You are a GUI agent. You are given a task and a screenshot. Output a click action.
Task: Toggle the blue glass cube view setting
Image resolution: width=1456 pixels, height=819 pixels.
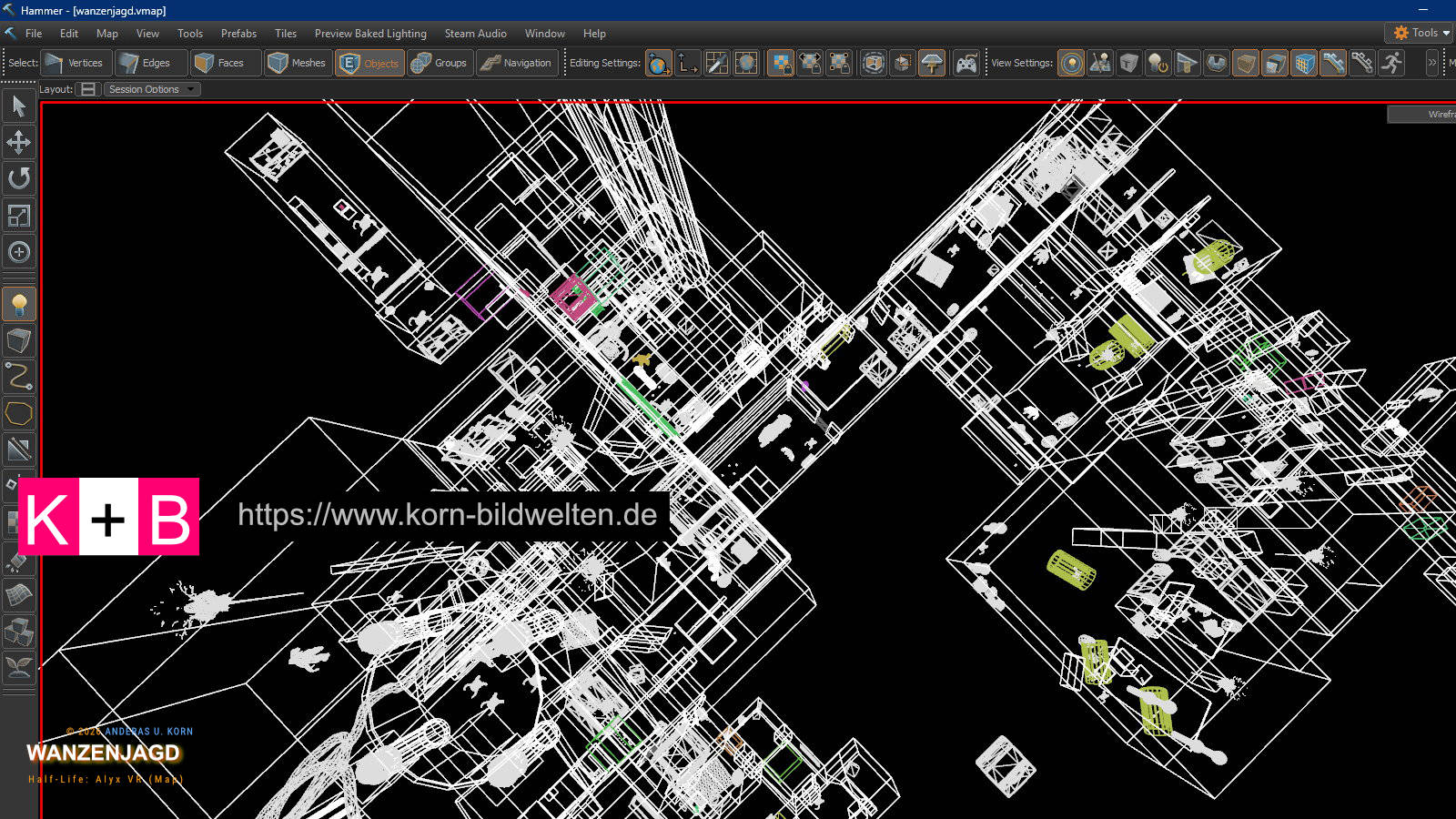click(1275, 63)
